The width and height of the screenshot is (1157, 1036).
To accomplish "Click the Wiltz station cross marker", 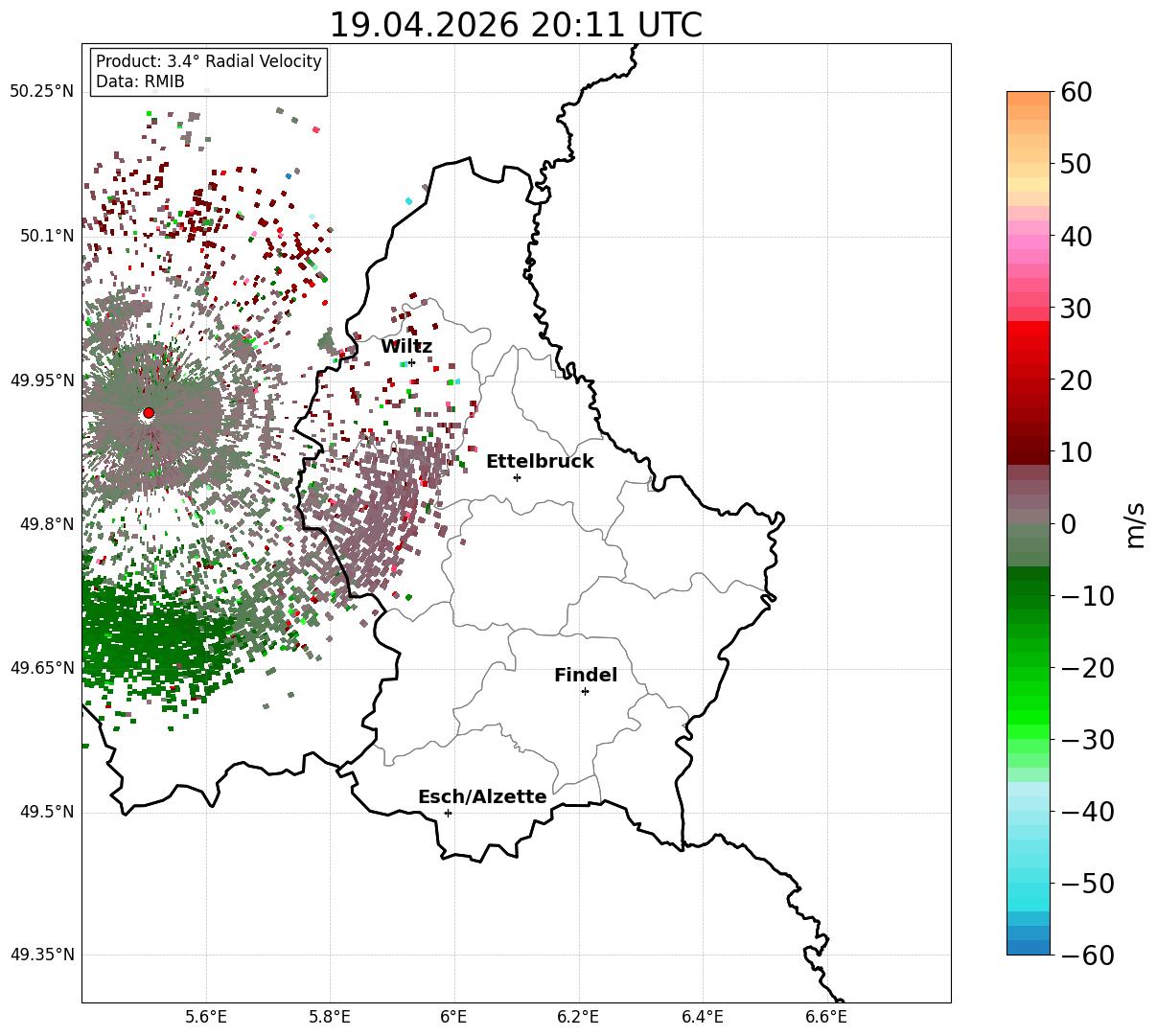I will click(411, 362).
